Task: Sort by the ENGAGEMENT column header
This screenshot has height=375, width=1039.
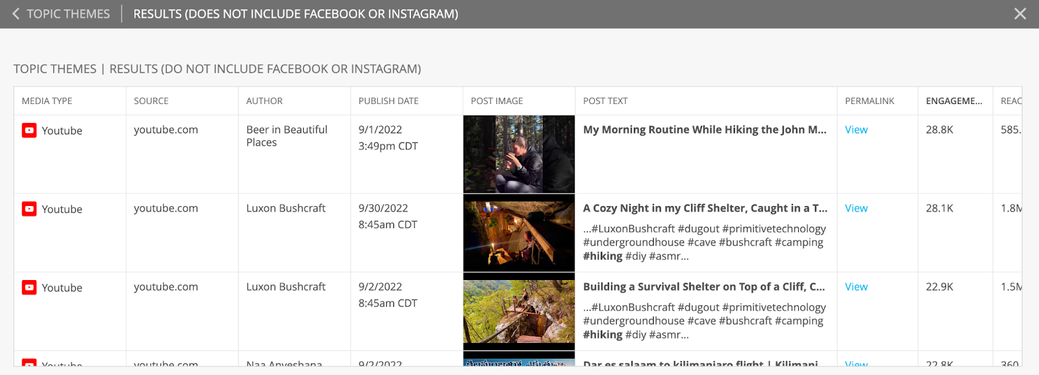Action: point(954,101)
